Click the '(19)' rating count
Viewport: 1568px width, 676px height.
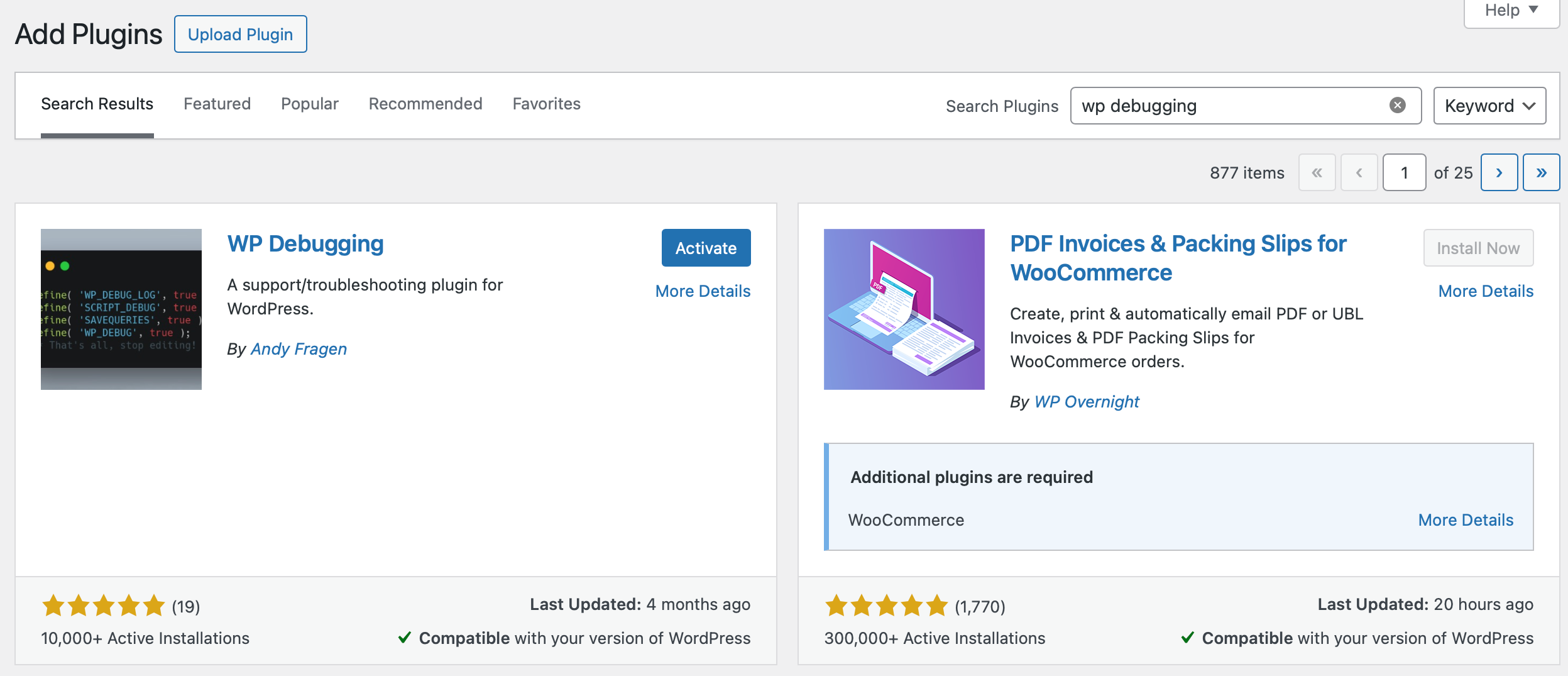tap(186, 607)
